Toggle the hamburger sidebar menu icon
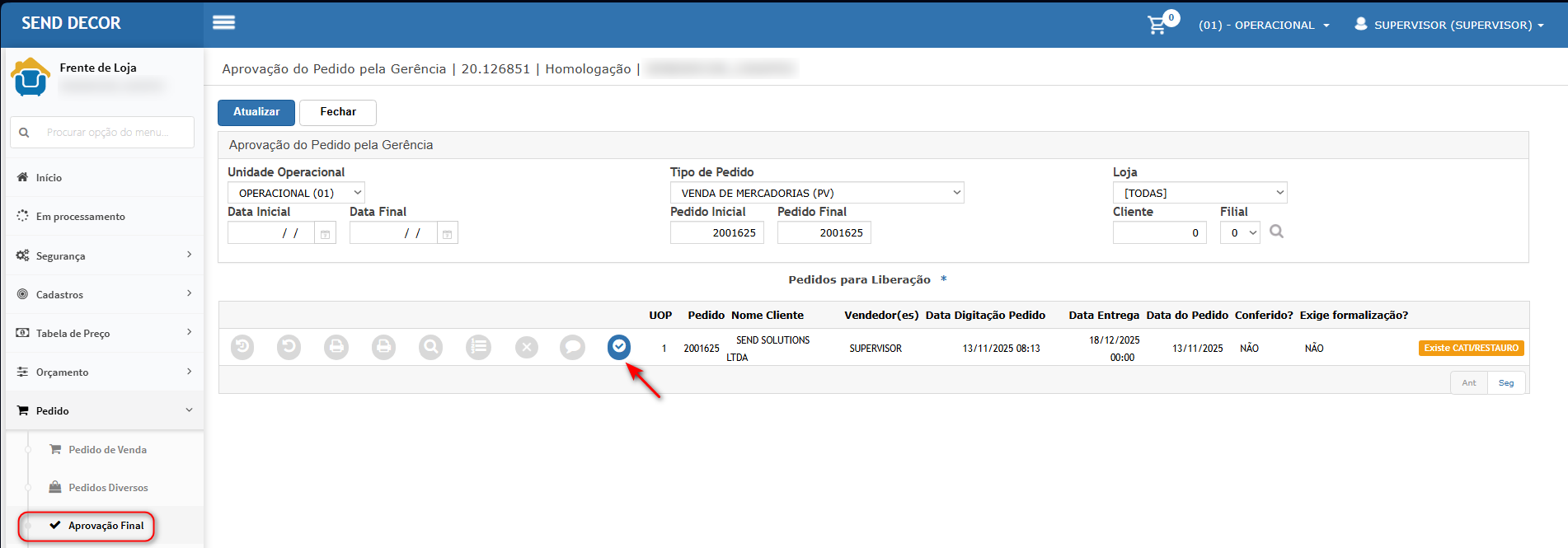The image size is (1568, 548). tap(223, 23)
